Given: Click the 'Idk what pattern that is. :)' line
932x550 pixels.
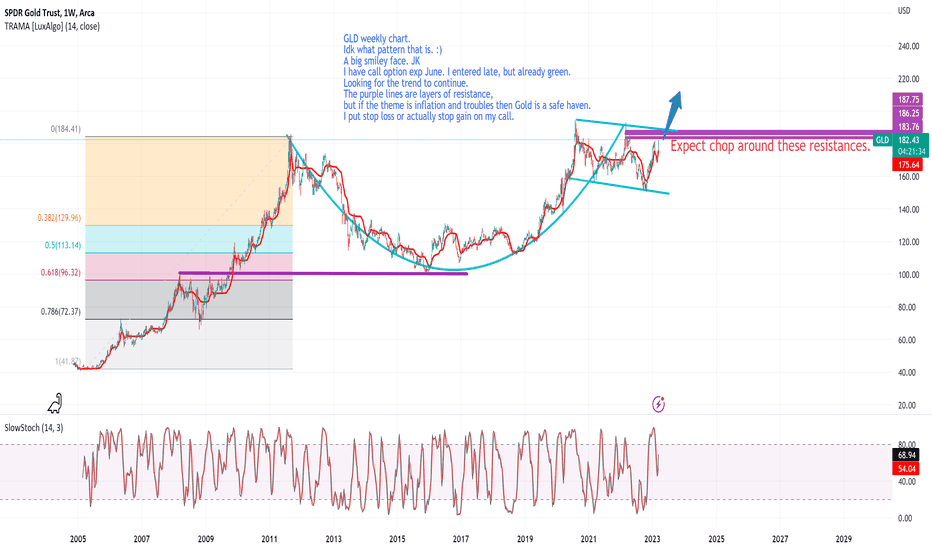Looking at the screenshot, I should (392, 50).
